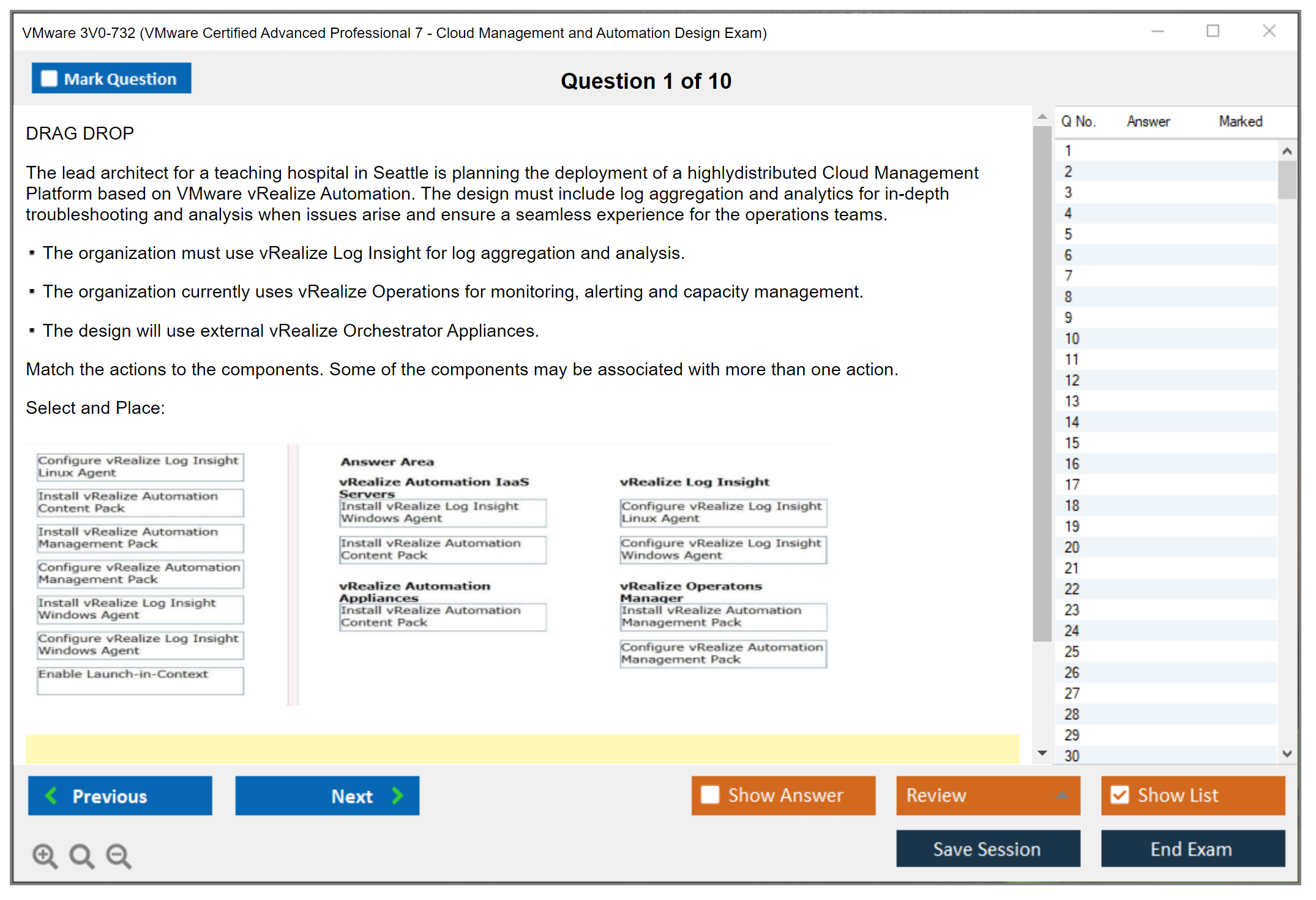Click question pane scroll-down arrow
The height and width of the screenshot is (900, 1316).
point(1042,753)
